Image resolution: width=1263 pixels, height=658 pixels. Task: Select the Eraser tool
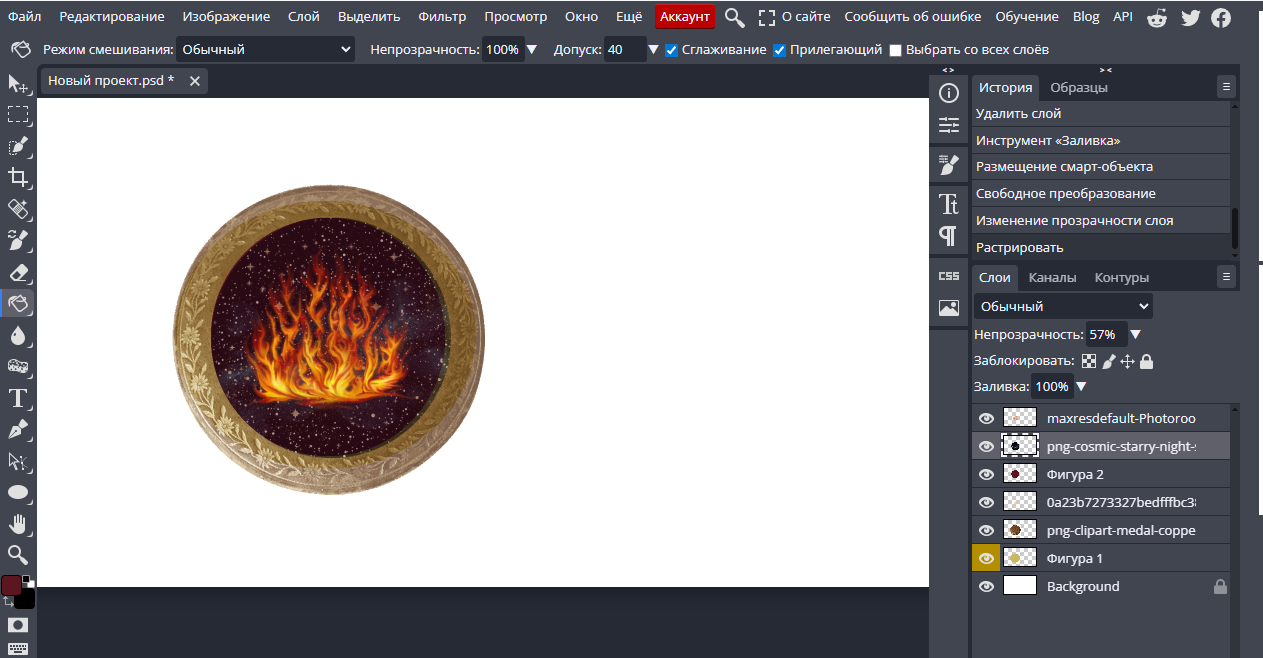[18, 272]
